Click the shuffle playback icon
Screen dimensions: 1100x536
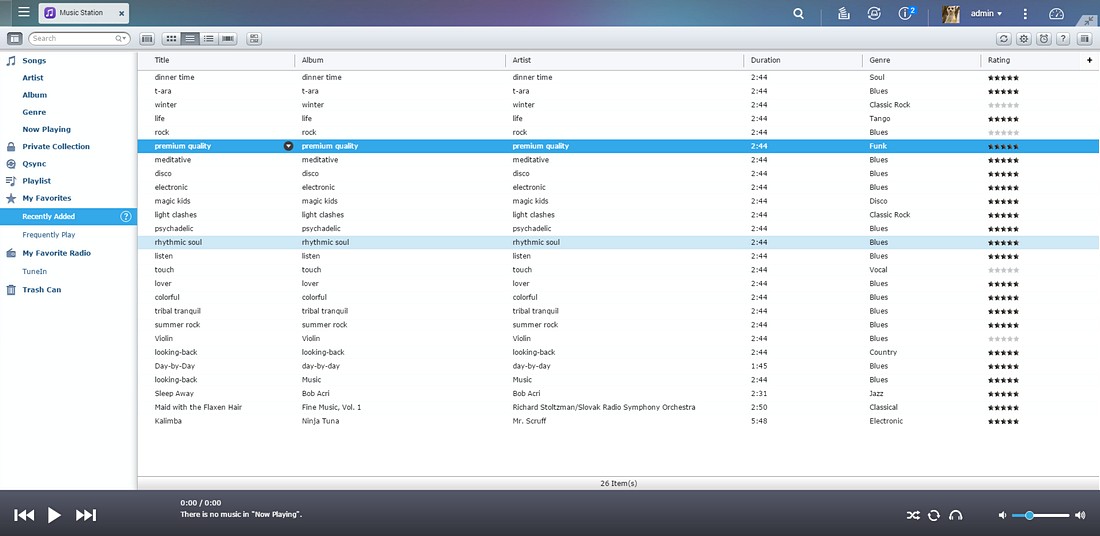pos(913,516)
